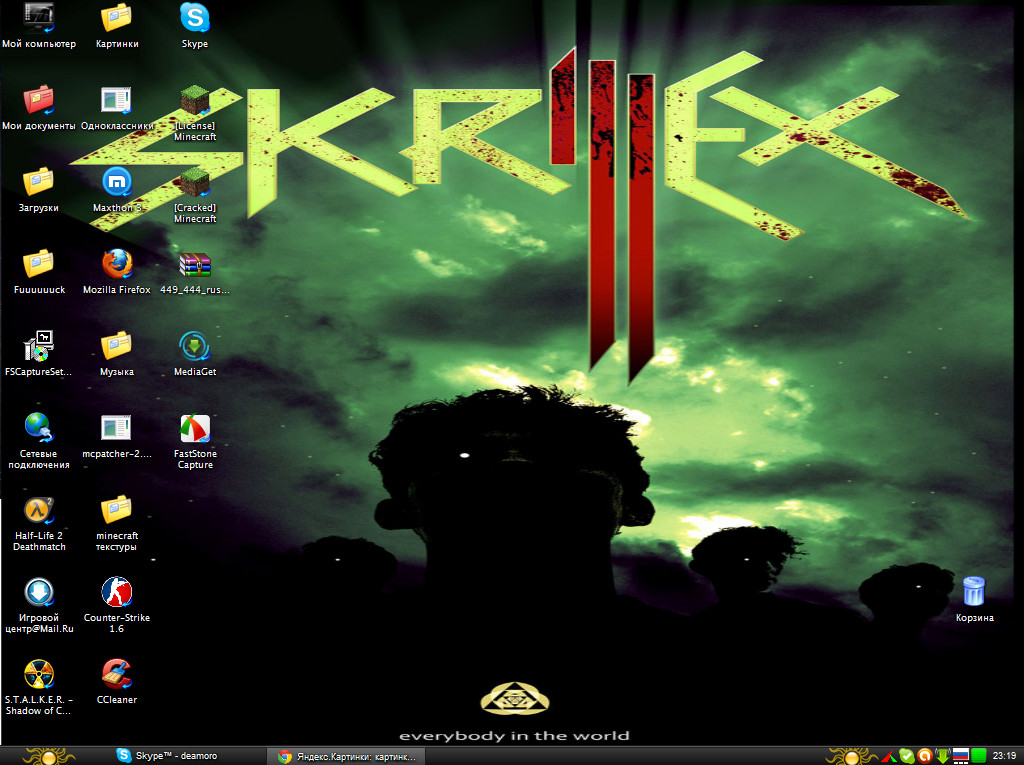Launch the Skype desktop shortcut

point(195,25)
